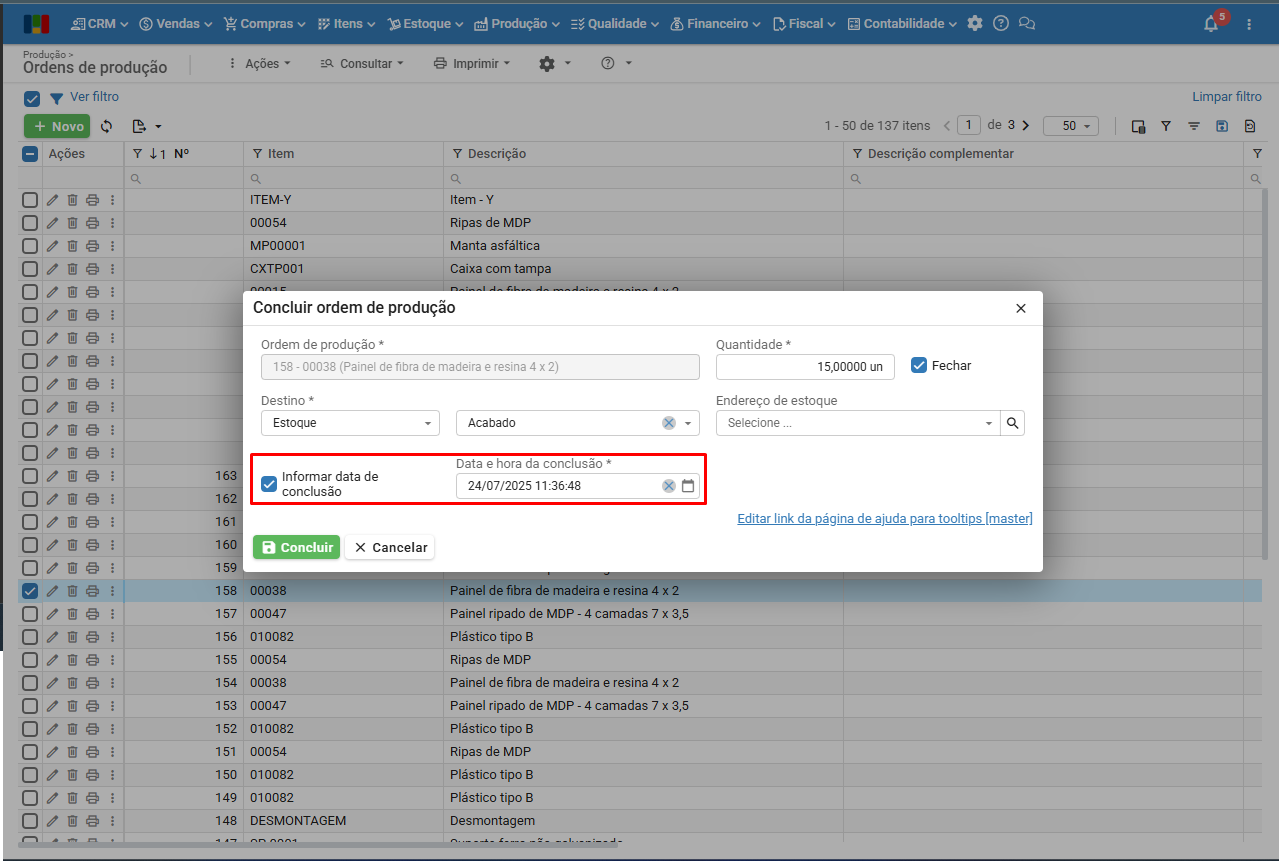Expand the page help question dropdown
The height and width of the screenshot is (861, 1279).
coord(617,63)
